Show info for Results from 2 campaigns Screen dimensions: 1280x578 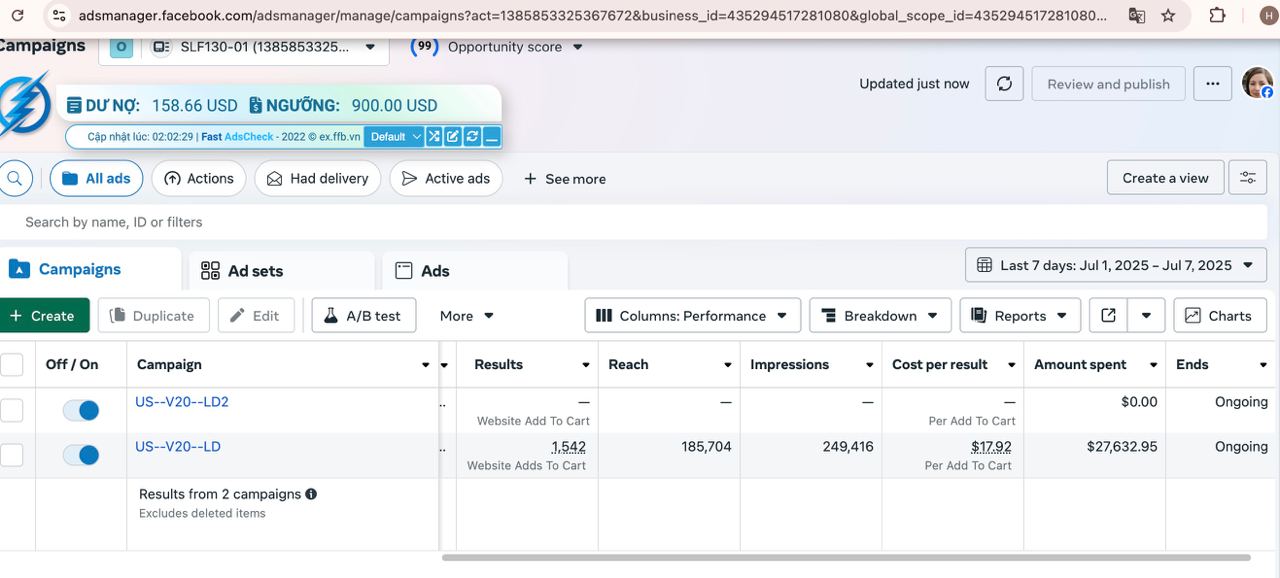click(311, 494)
